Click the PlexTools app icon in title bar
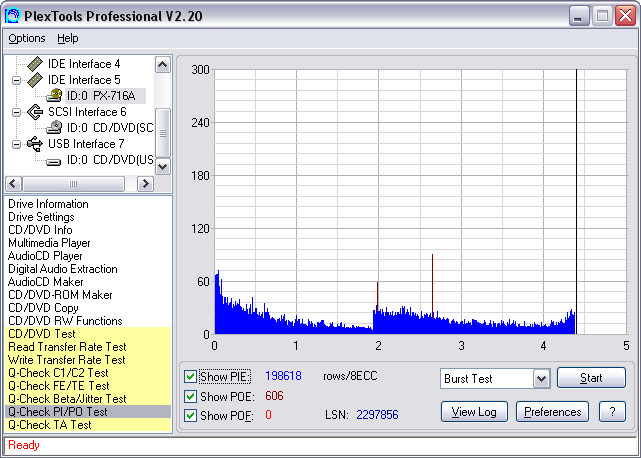641x458 pixels. pos(12,16)
